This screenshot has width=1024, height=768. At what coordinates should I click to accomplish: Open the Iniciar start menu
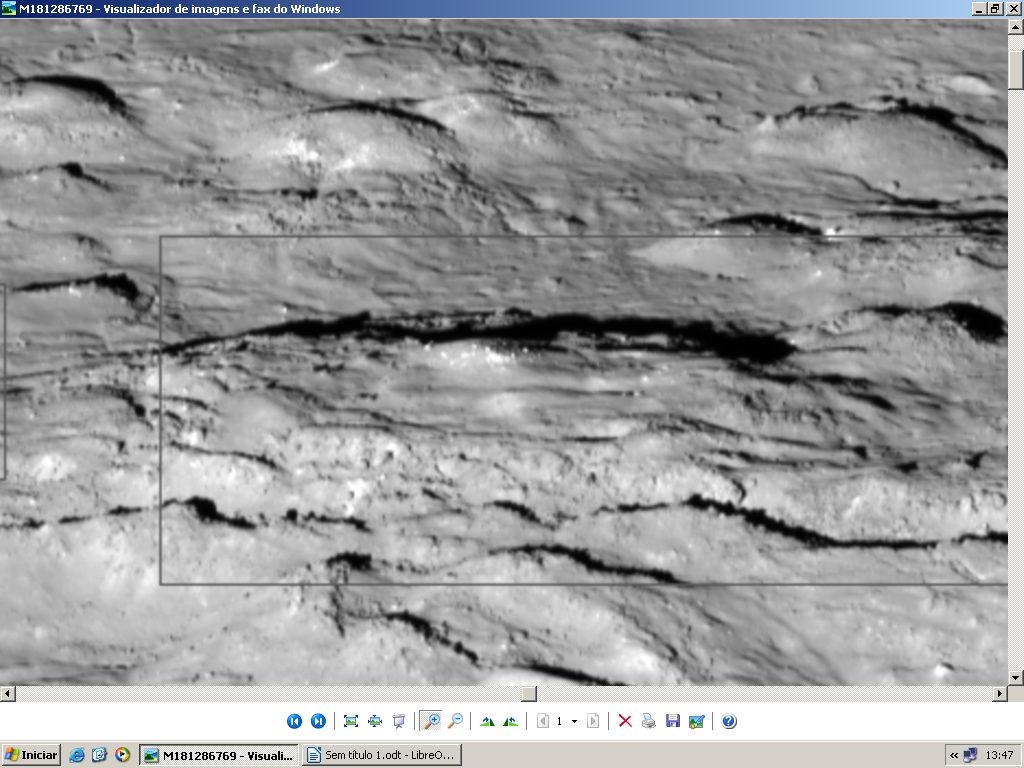[31, 755]
